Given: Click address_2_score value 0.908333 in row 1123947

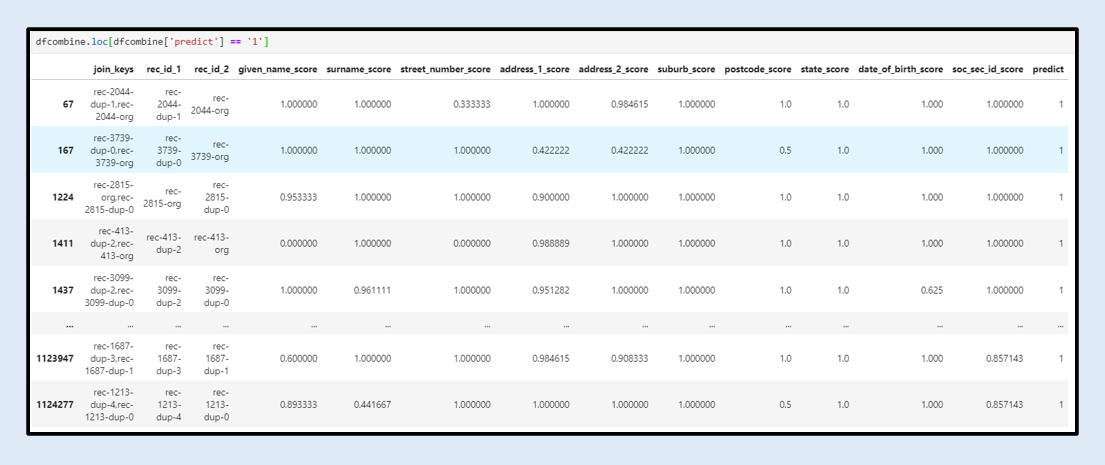Looking at the screenshot, I should 631,358.
